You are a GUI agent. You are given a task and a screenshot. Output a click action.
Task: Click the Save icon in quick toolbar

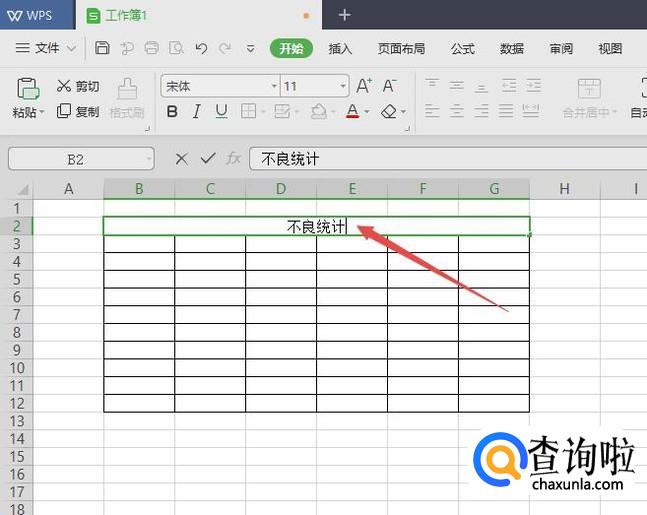point(102,48)
